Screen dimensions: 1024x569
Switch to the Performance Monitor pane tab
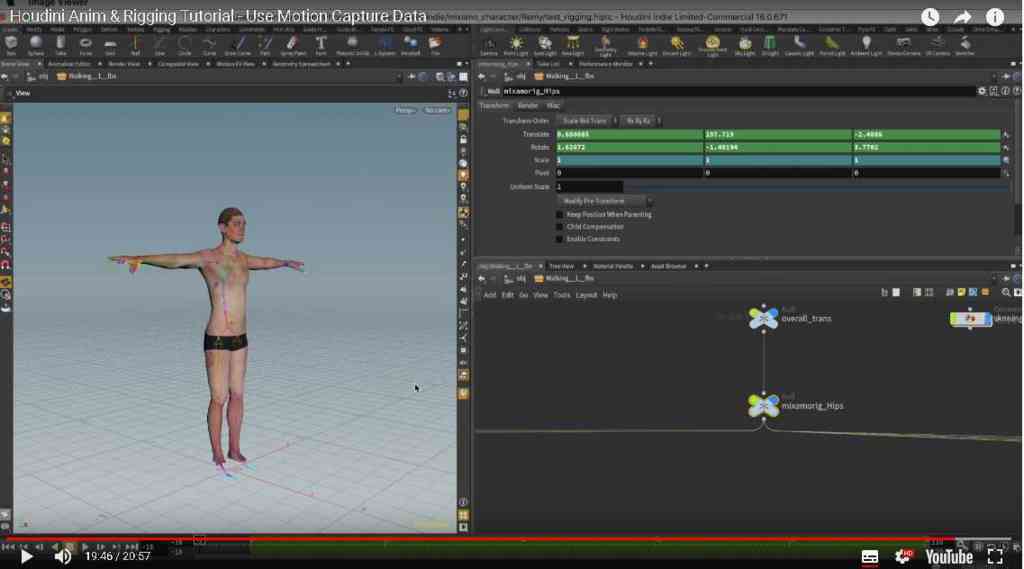[605, 64]
